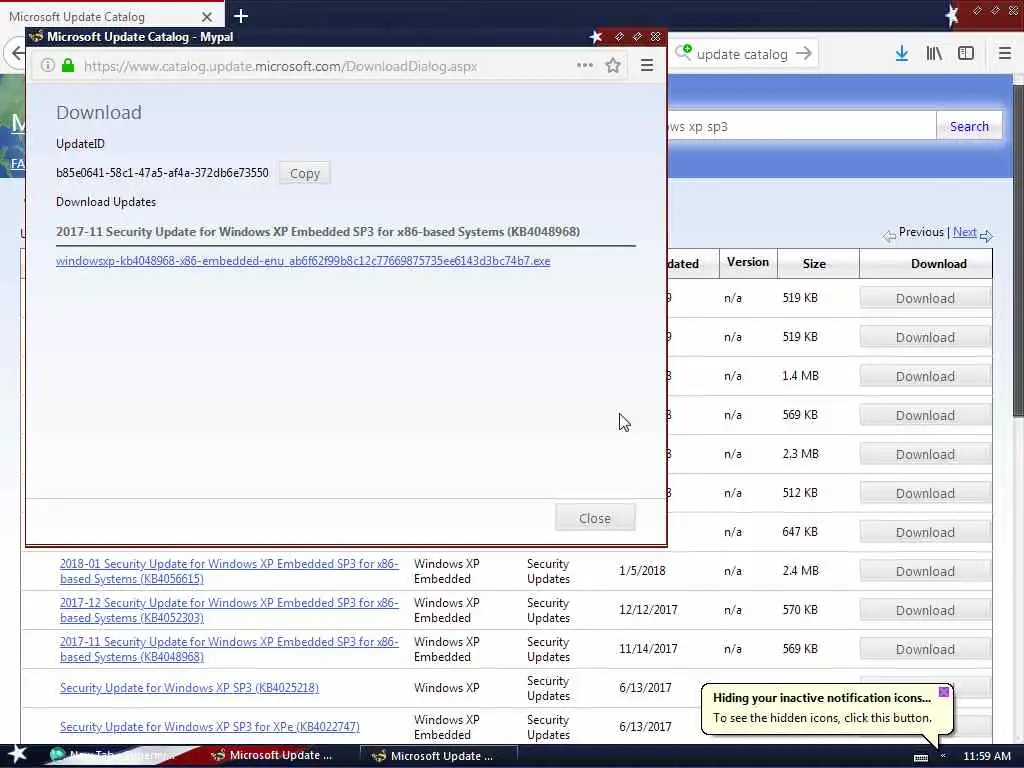
Task: Open page actions three-dot menu in popup
Action: [x=585, y=65]
